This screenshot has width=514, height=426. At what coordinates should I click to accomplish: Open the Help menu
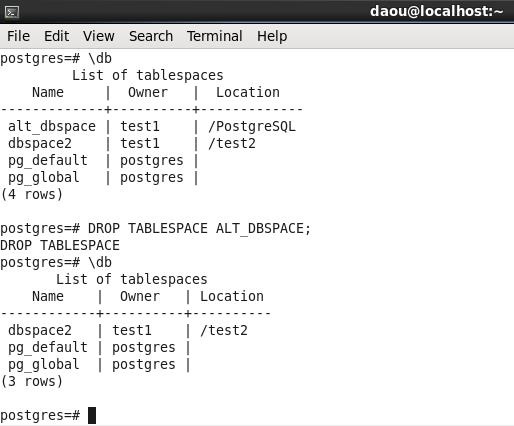pos(272,36)
